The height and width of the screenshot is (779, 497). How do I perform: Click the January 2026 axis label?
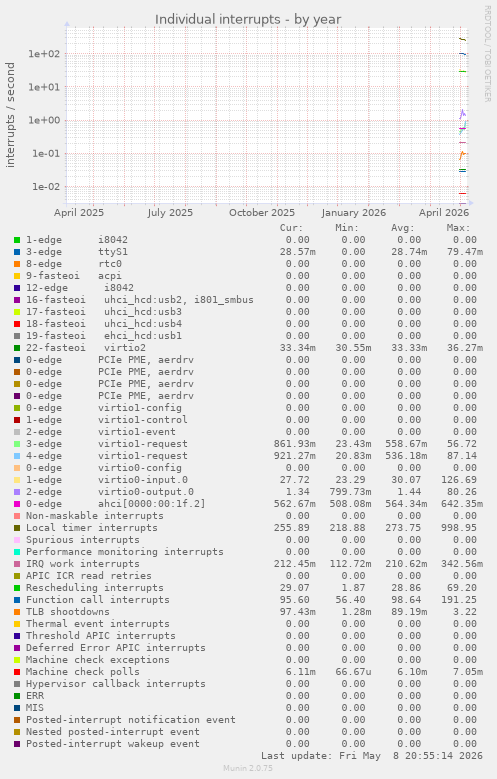[353, 213]
